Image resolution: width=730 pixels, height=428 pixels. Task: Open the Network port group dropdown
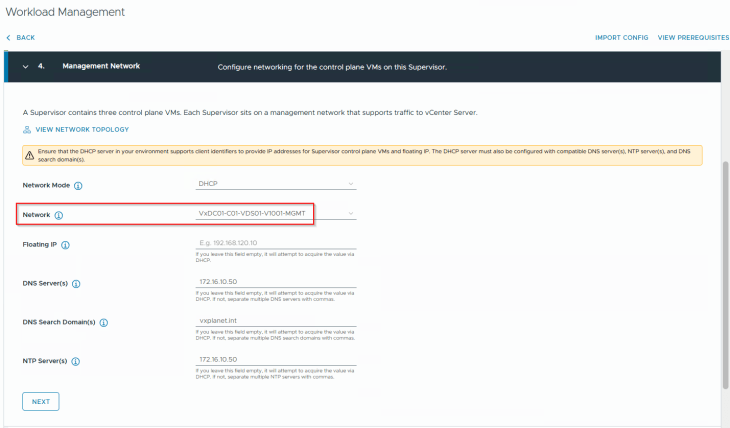(277, 213)
